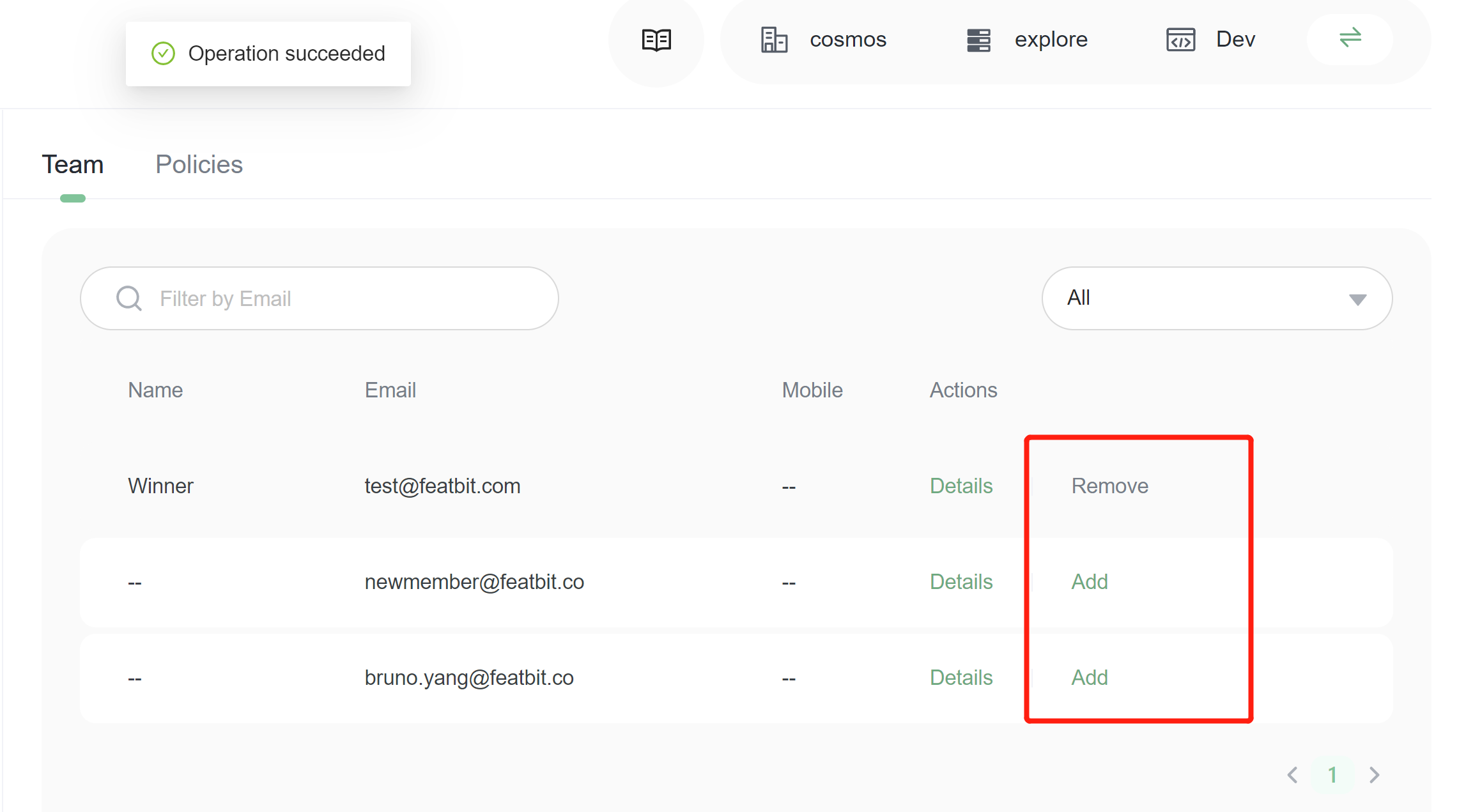Click the search magnifier icon
1466x812 pixels.
(x=129, y=298)
